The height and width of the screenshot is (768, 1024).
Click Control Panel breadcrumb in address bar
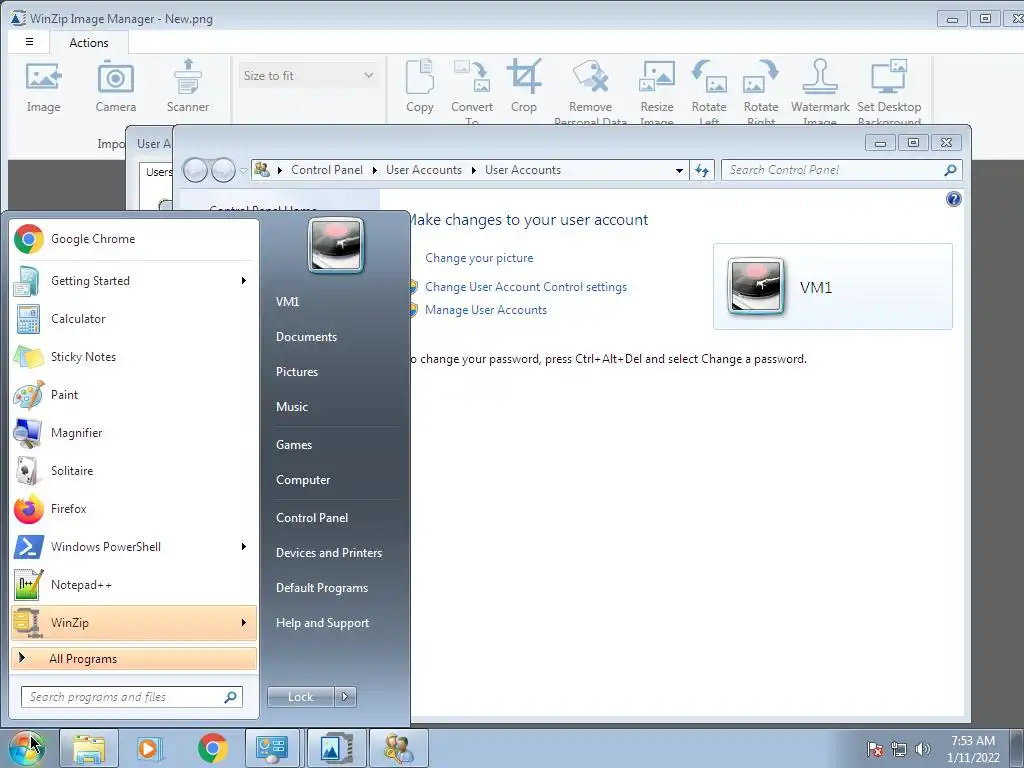click(x=327, y=170)
